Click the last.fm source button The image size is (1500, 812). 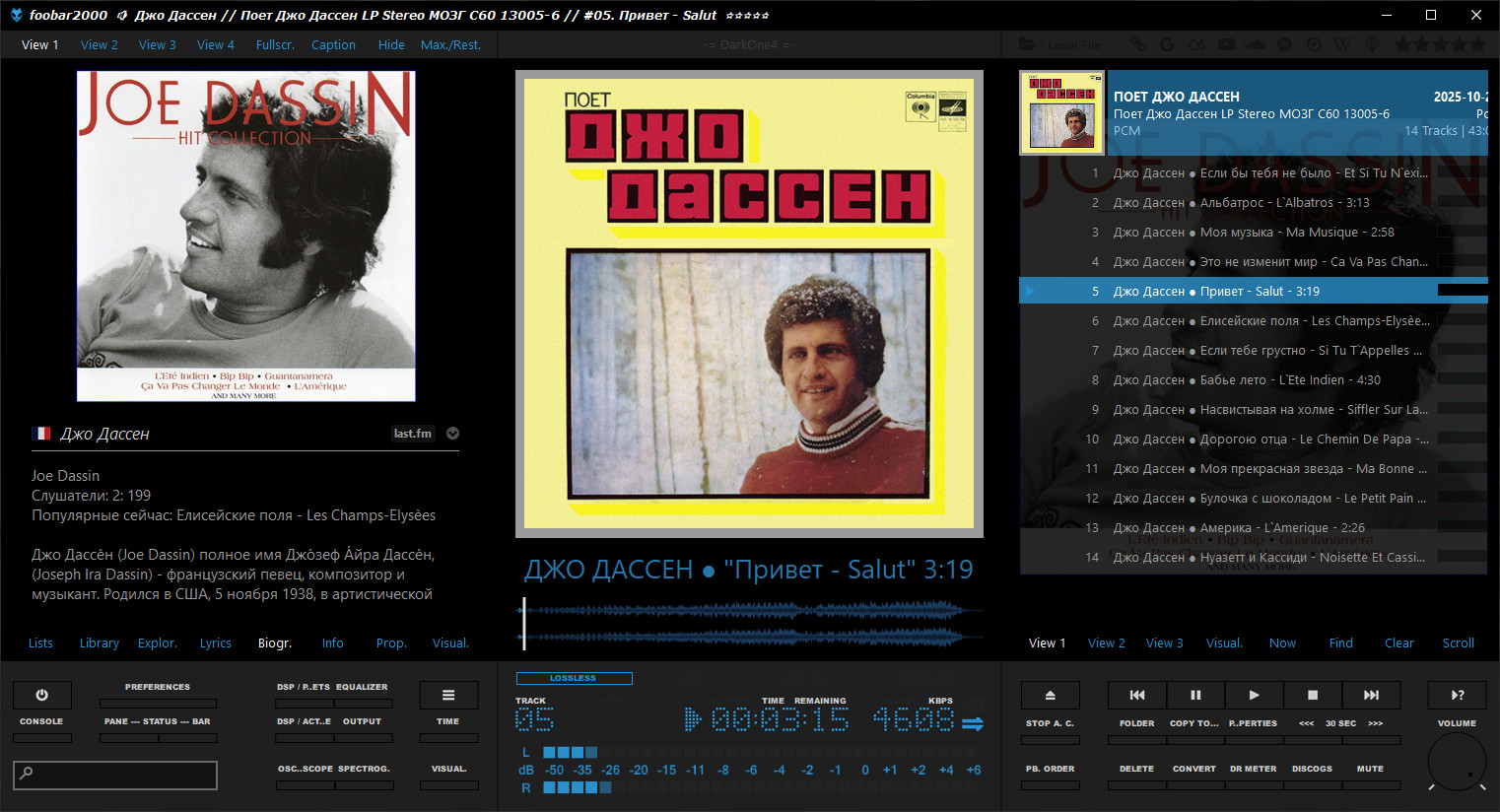(412, 434)
